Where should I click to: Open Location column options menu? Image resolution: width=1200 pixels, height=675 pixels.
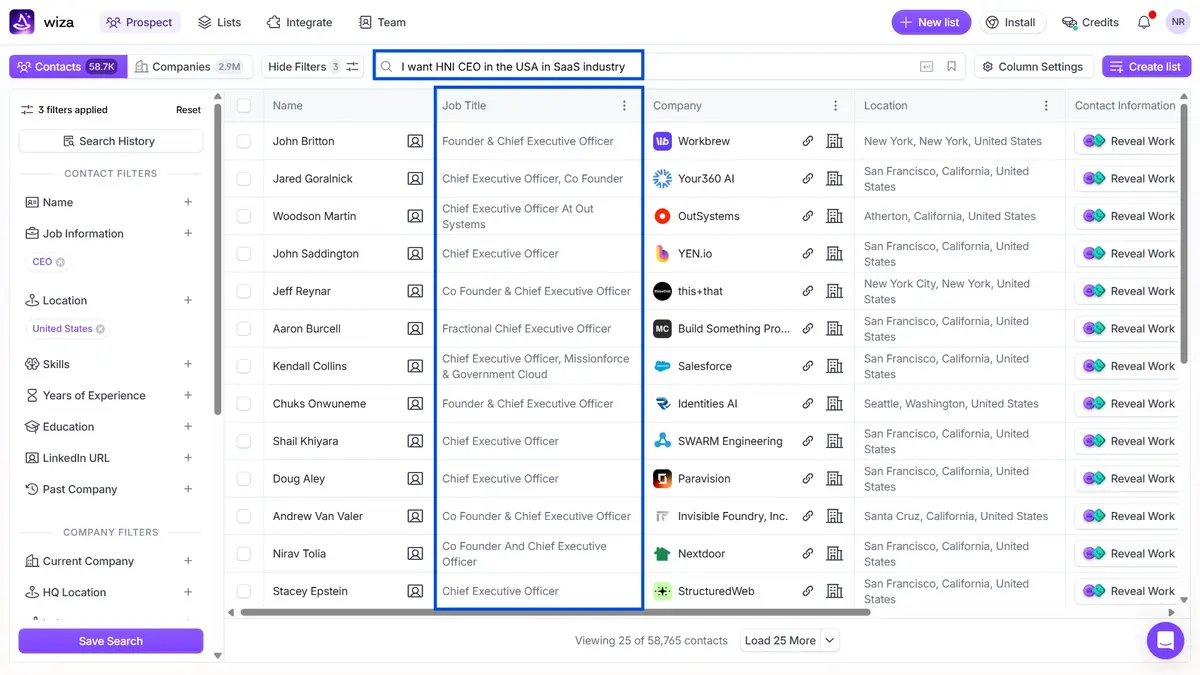tap(1047, 106)
